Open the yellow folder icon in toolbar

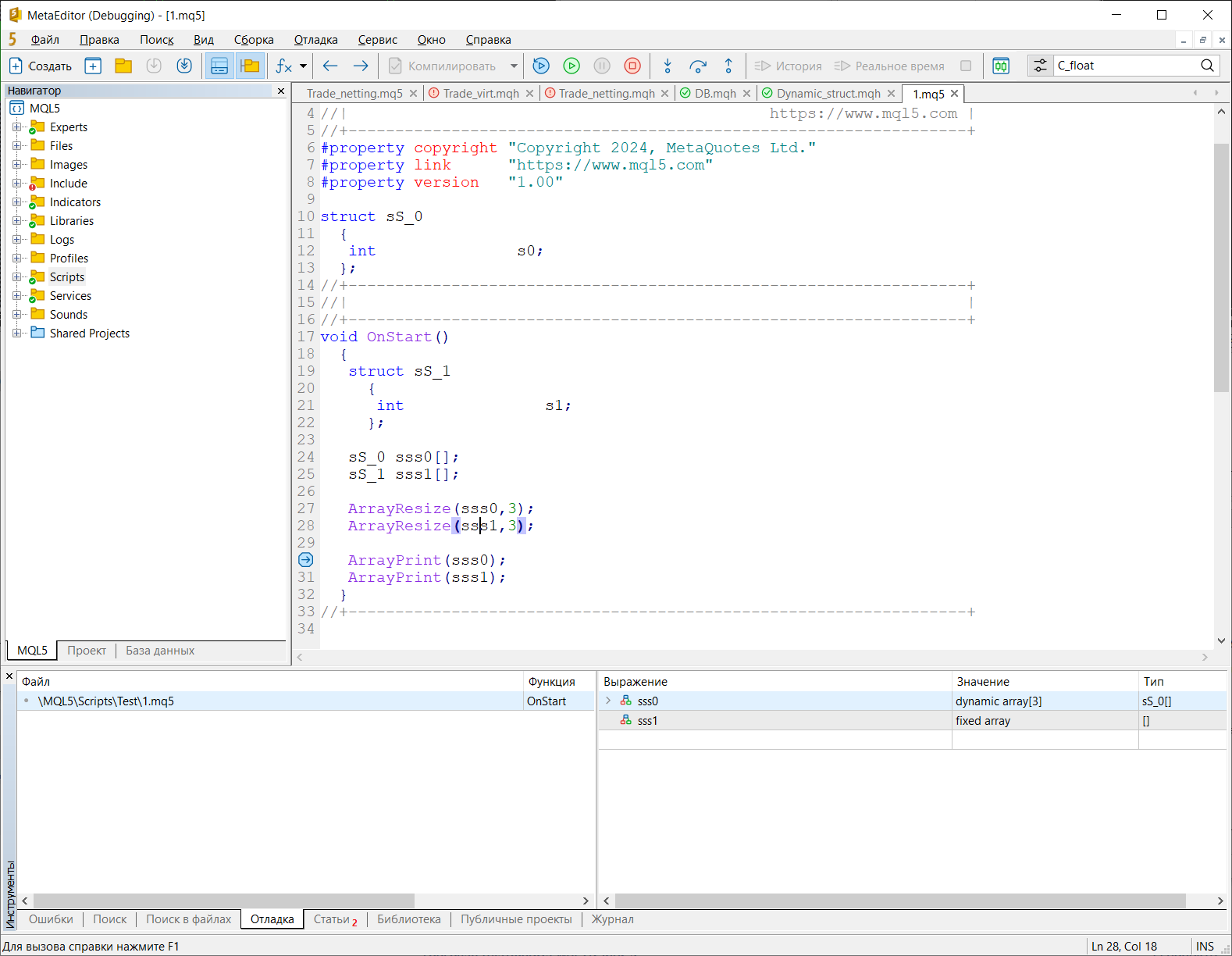click(x=123, y=66)
